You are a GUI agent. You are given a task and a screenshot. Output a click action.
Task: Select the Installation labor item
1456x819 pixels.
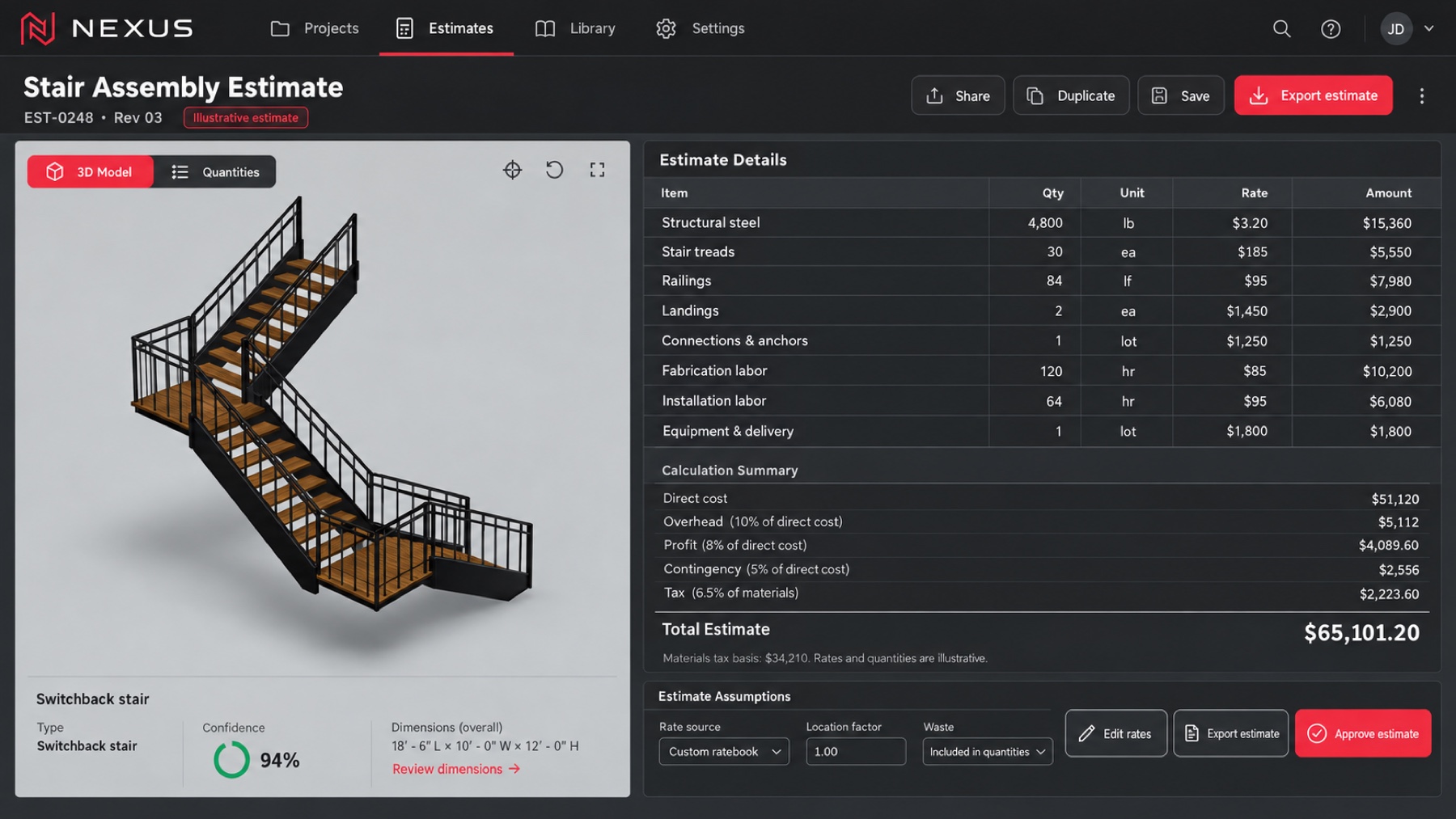coord(713,401)
